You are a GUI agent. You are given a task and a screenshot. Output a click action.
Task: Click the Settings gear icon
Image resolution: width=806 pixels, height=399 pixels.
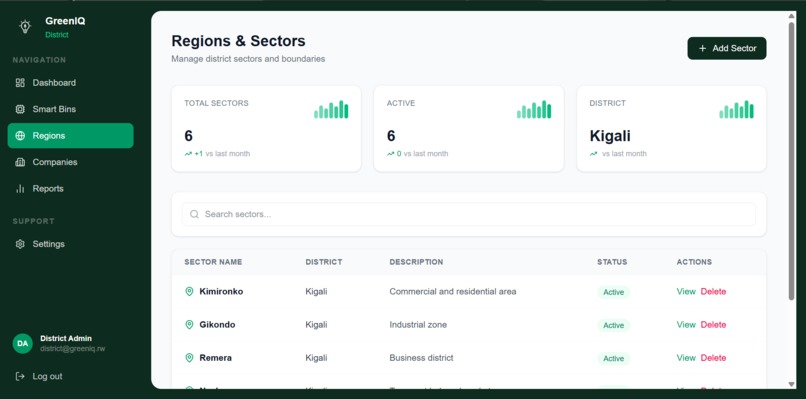coord(20,244)
